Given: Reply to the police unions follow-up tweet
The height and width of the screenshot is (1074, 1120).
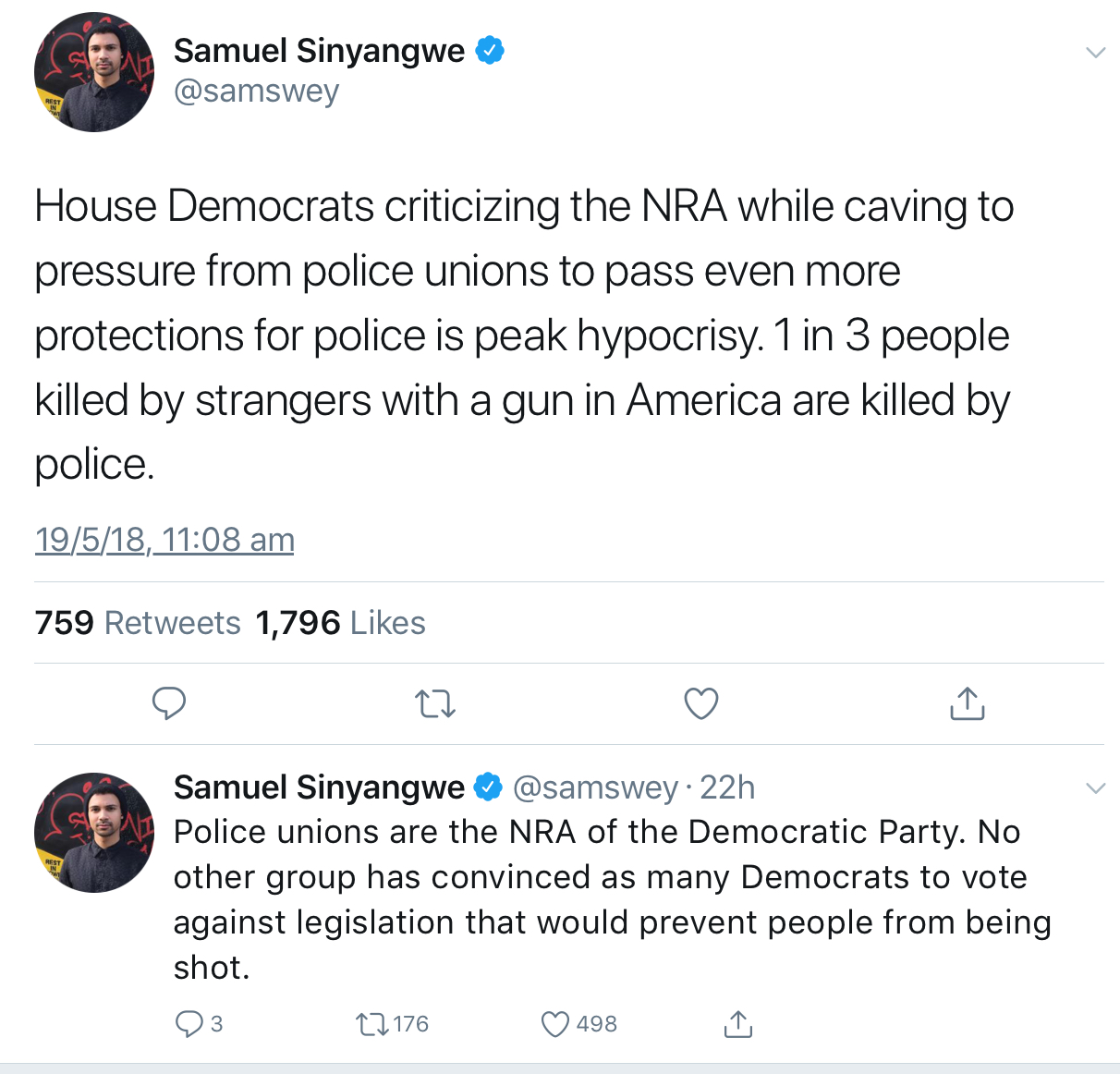Looking at the screenshot, I should point(199,1024).
